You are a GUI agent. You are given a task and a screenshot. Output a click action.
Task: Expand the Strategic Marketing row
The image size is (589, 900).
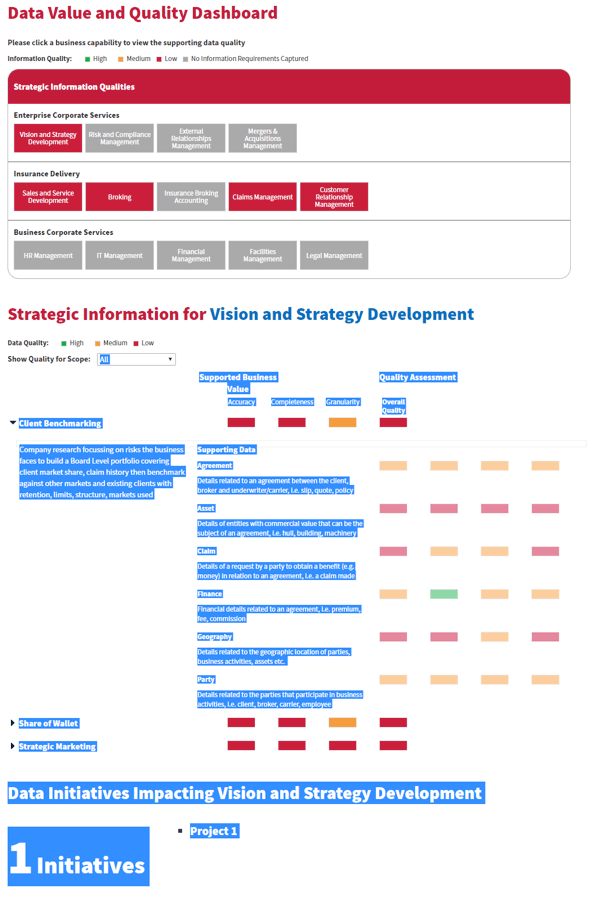click(13, 746)
